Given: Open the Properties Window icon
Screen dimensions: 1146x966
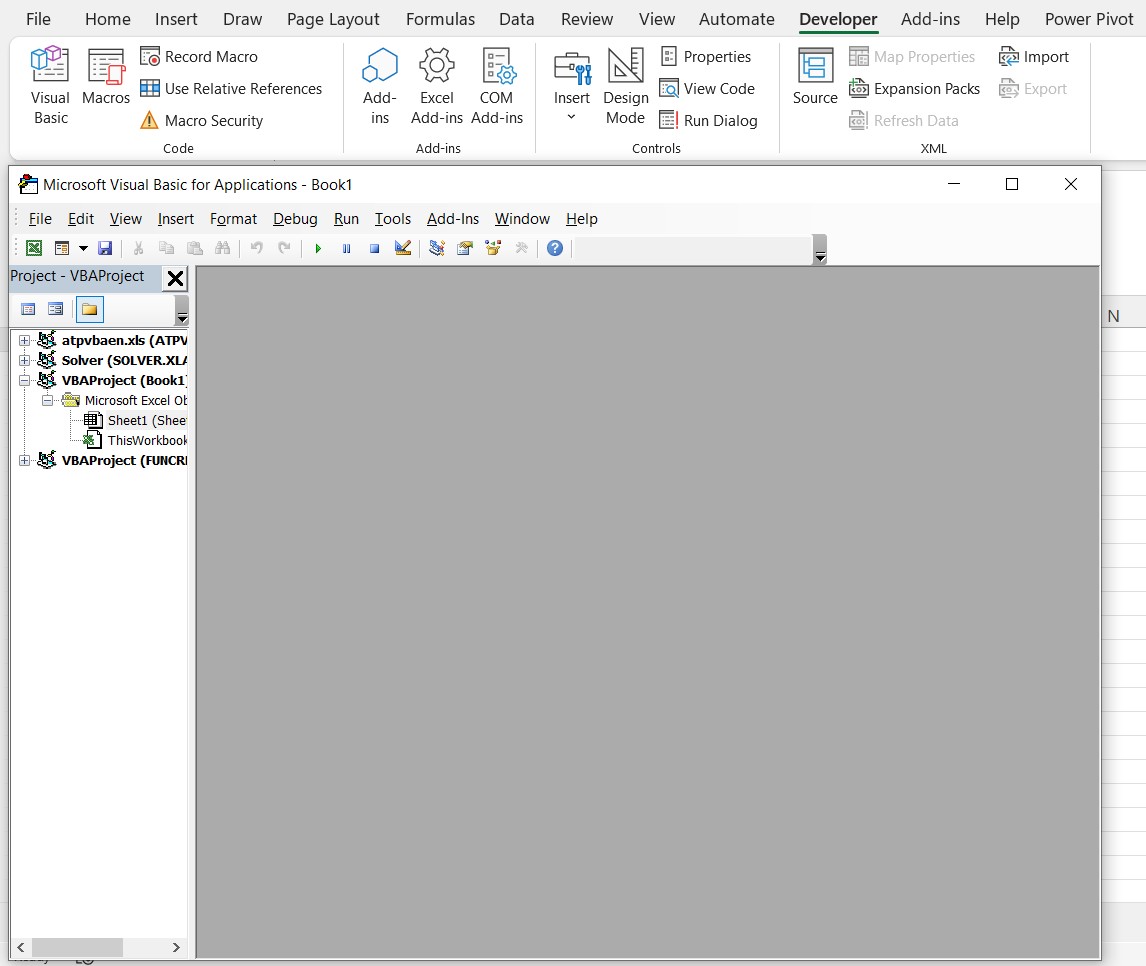Looking at the screenshot, I should point(464,248).
